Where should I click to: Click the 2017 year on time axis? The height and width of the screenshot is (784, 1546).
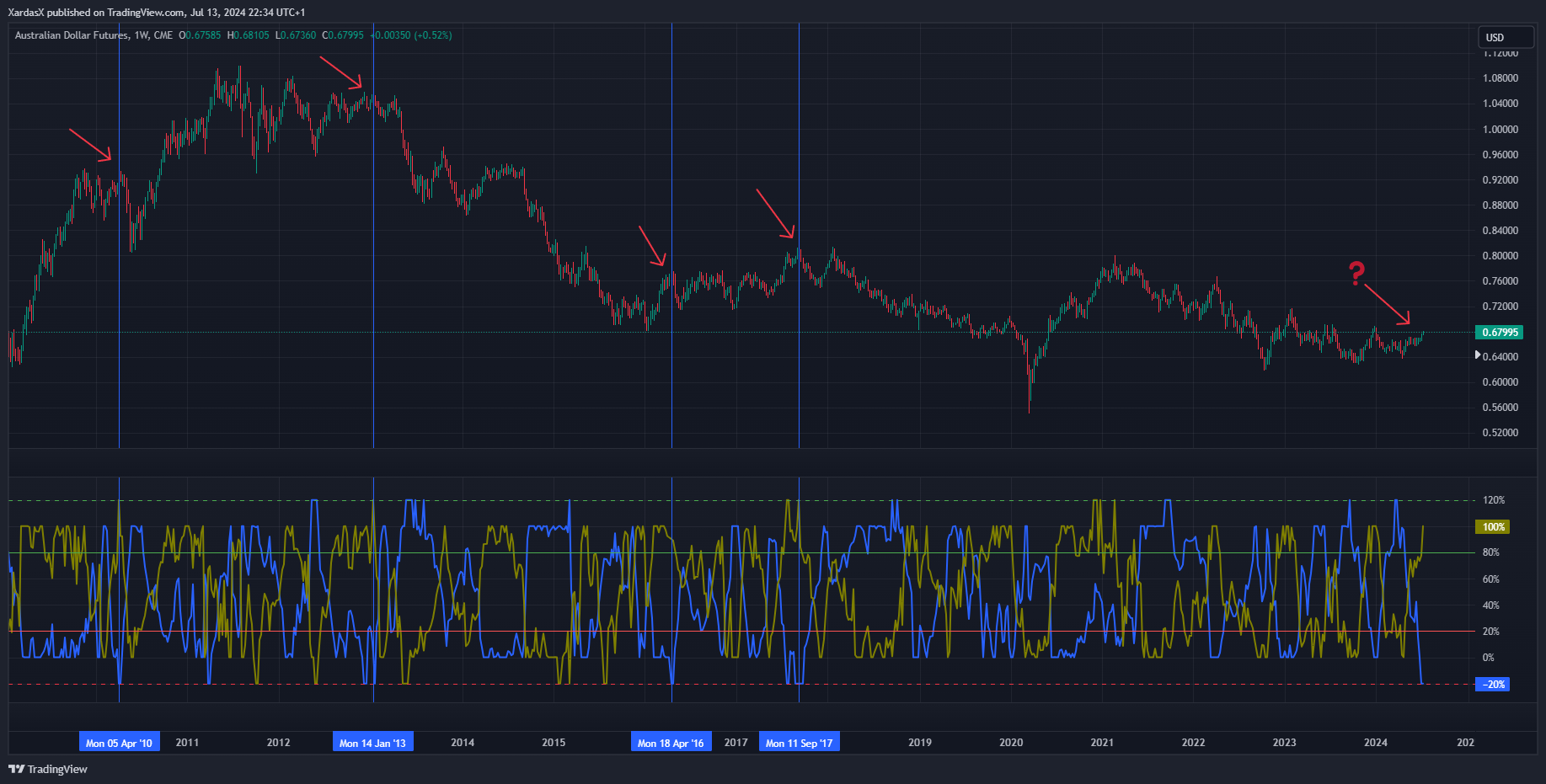click(736, 743)
